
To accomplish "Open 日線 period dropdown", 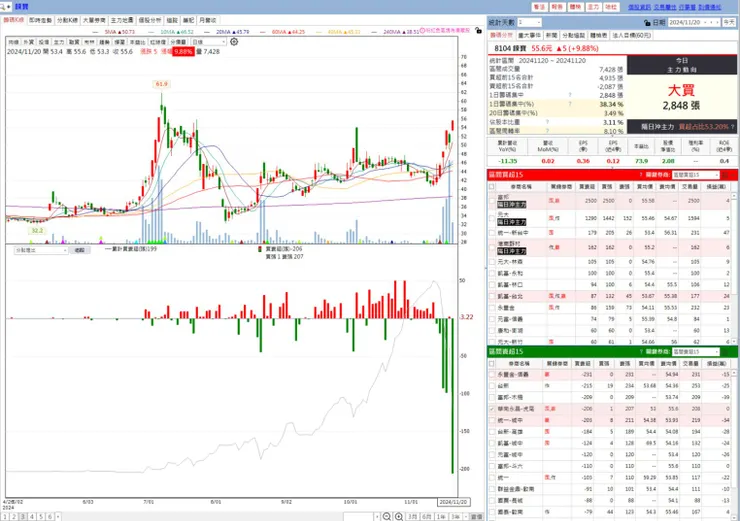I will pyautogui.click(x=208, y=42).
